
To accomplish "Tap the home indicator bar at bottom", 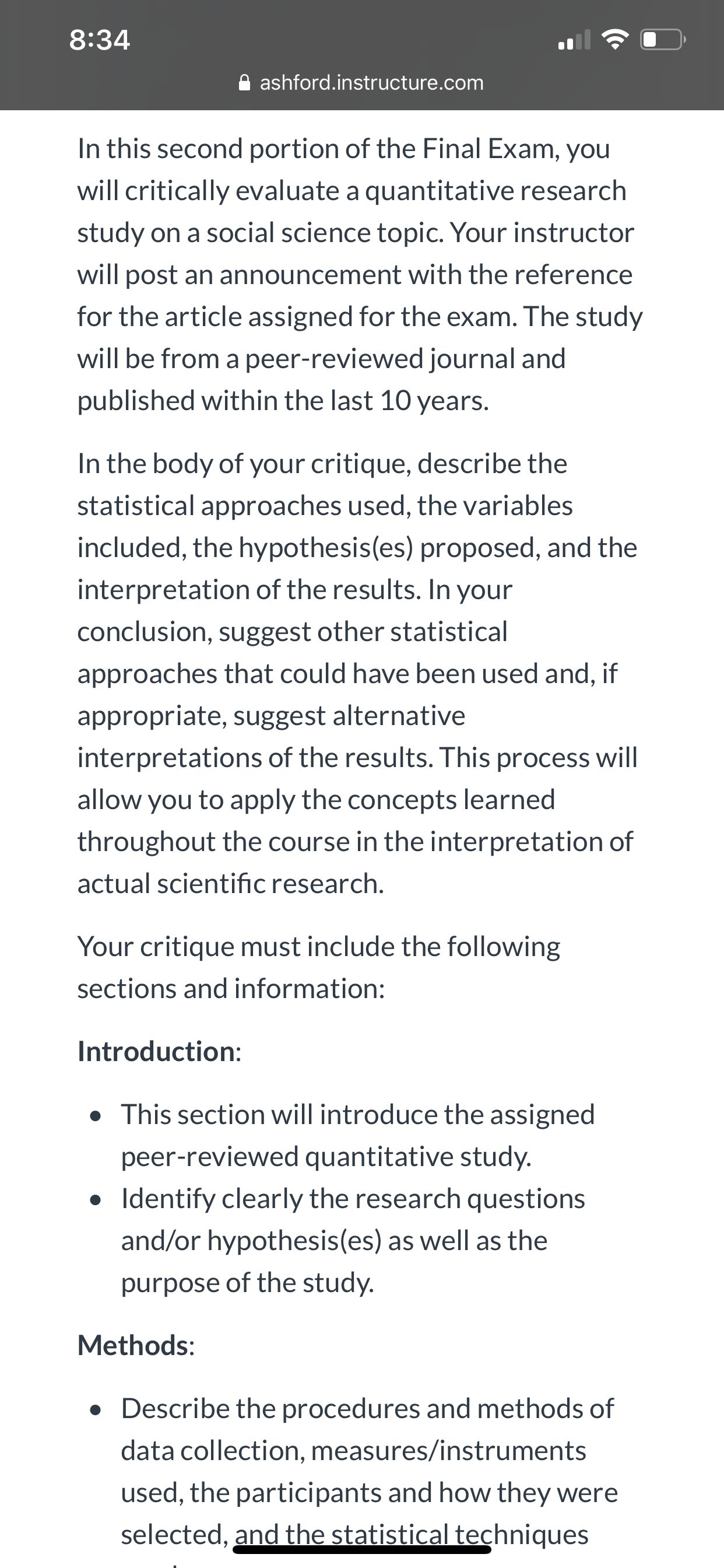I will point(362,1549).
